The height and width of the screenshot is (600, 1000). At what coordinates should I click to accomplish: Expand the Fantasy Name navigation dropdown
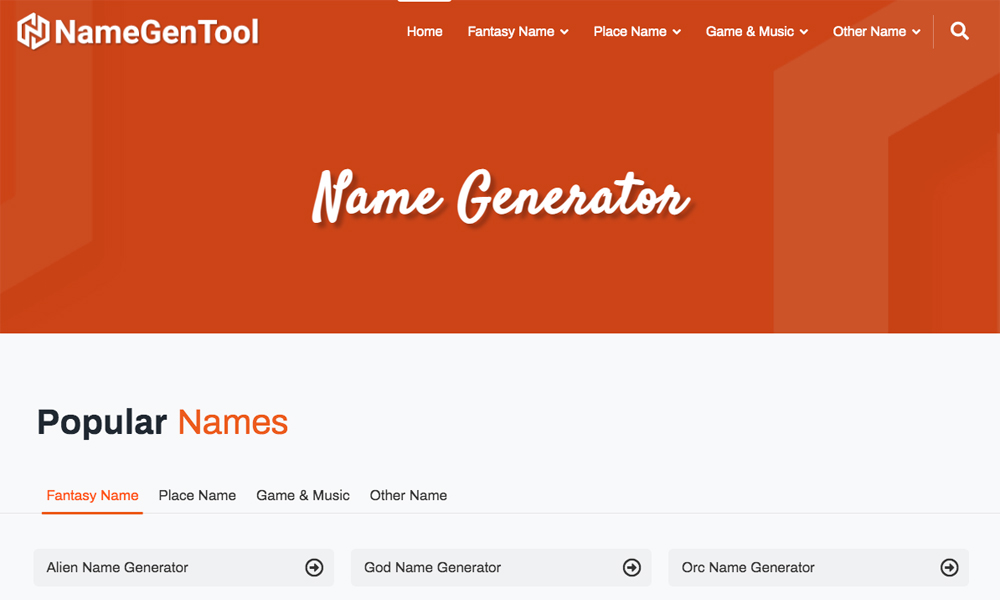(x=517, y=32)
